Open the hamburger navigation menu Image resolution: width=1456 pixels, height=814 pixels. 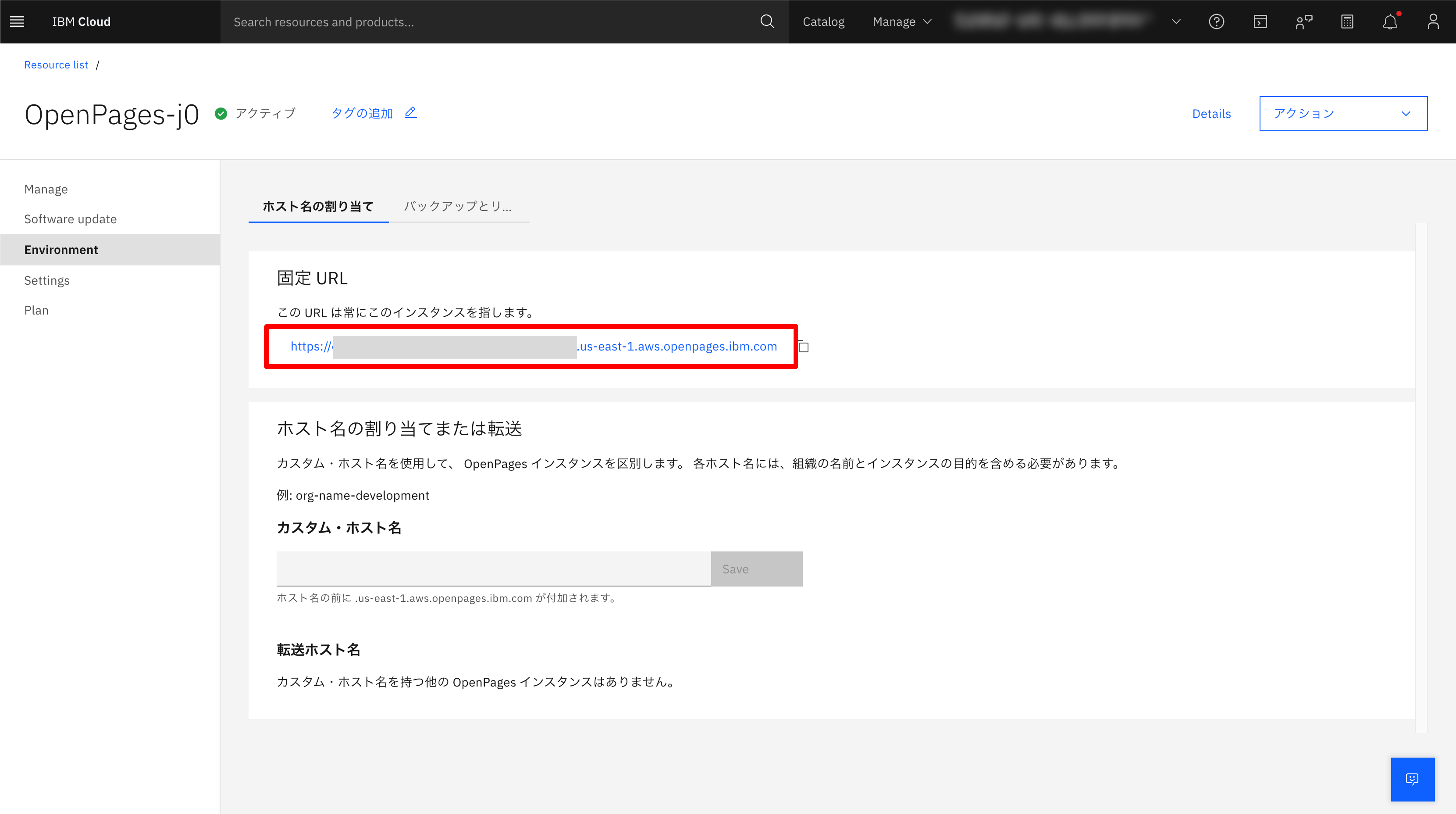pyautogui.click(x=17, y=22)
